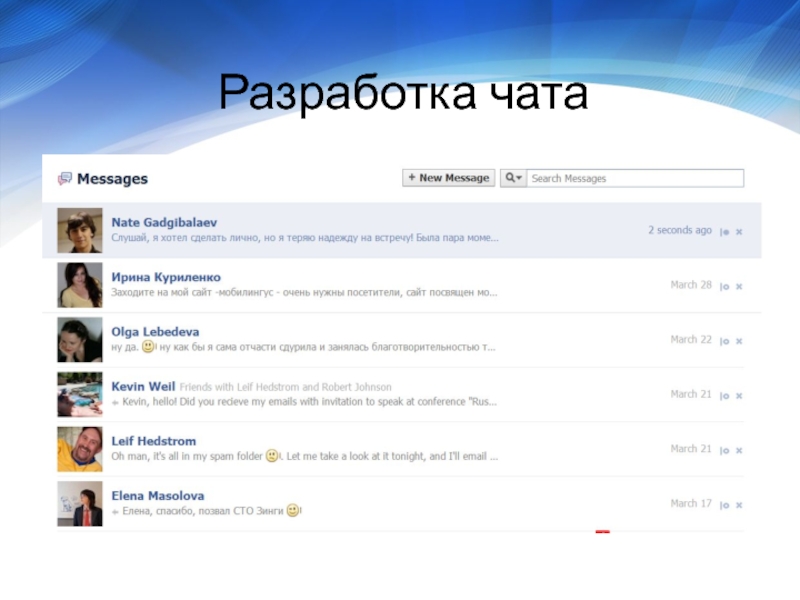This screenshot has width=800, height=600.
Task: Archive the Ирина Куриленко conversation with x
Action: pyautogui.click(x=739, y=286)
